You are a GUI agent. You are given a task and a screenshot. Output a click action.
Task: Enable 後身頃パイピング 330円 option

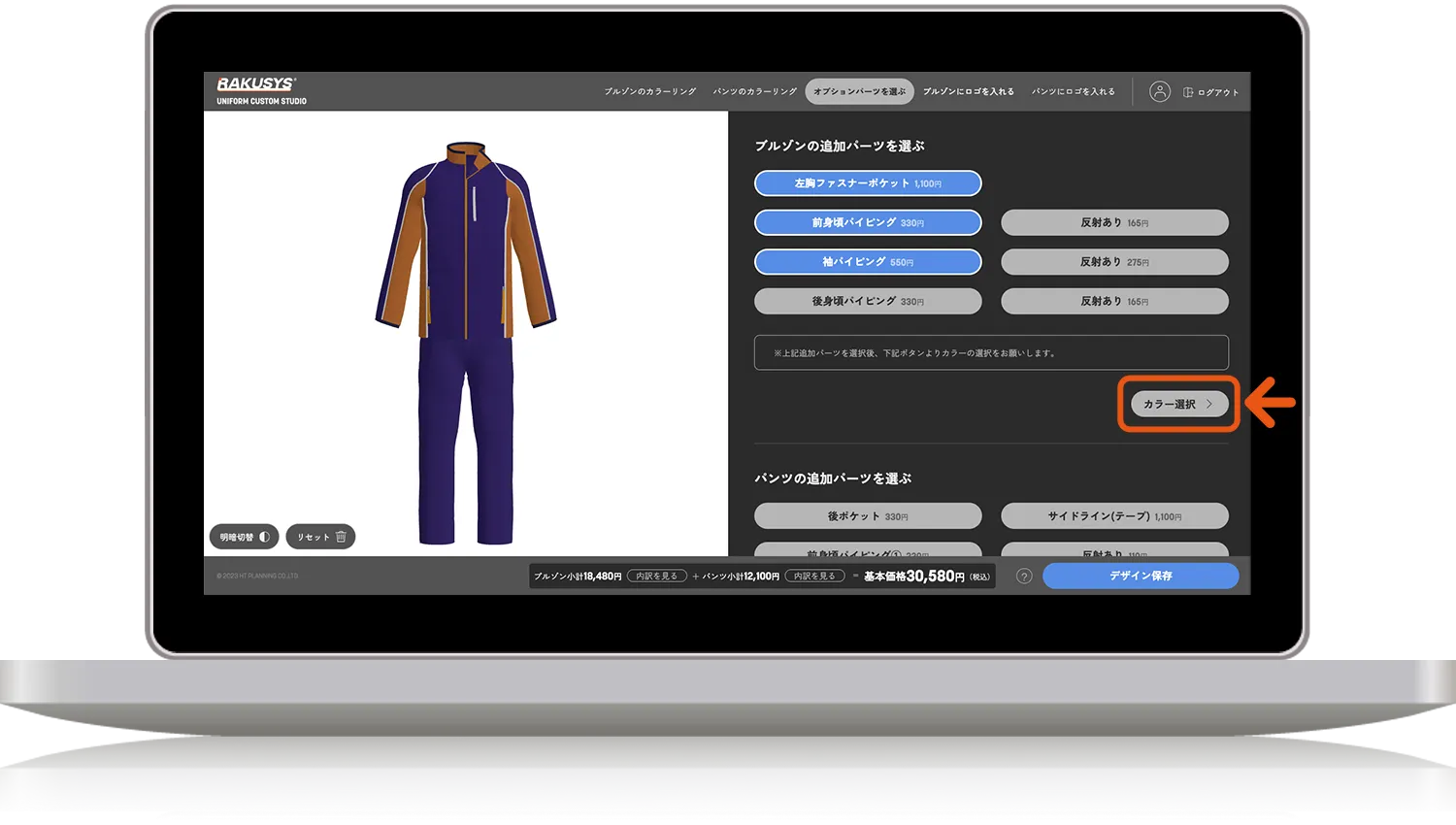[868, 302]
